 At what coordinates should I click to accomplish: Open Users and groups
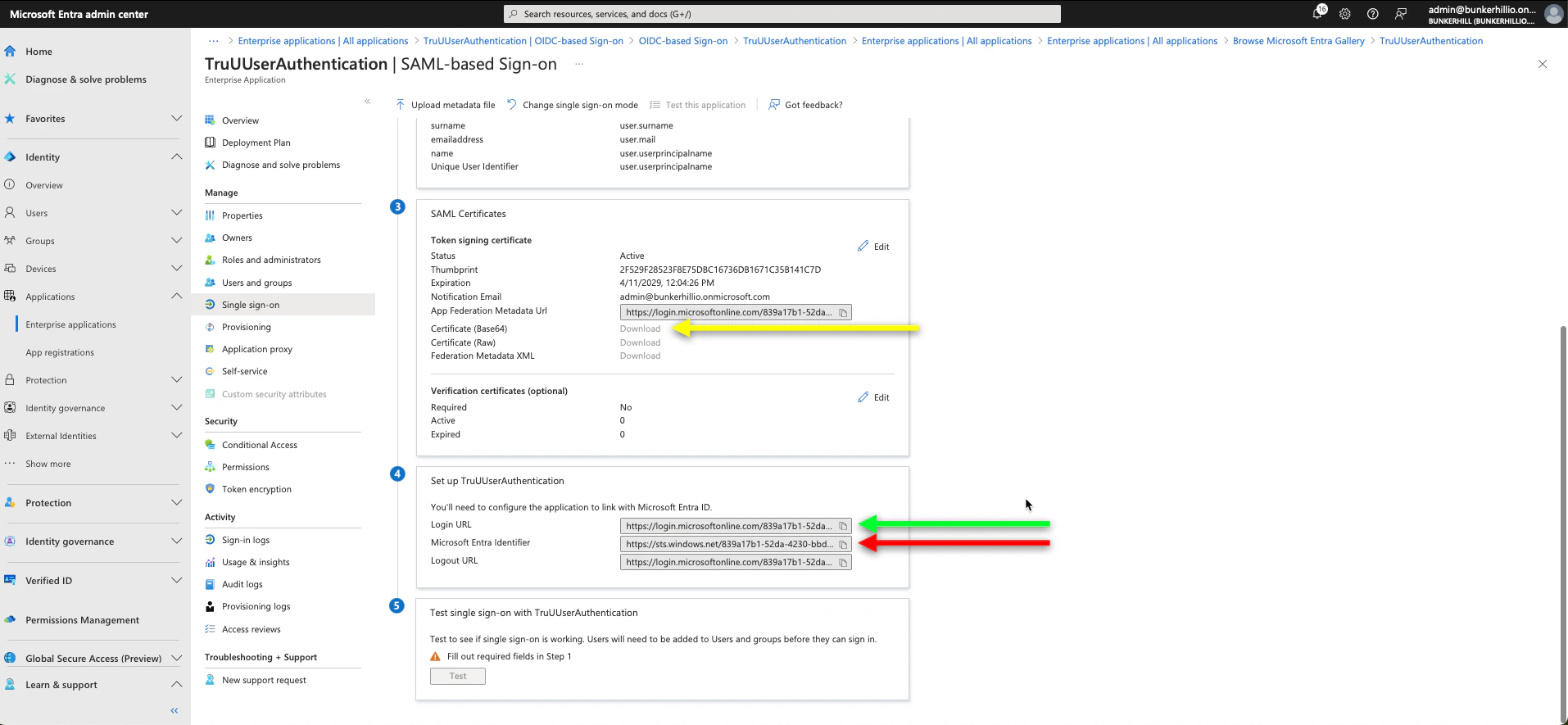click(256, 283)
